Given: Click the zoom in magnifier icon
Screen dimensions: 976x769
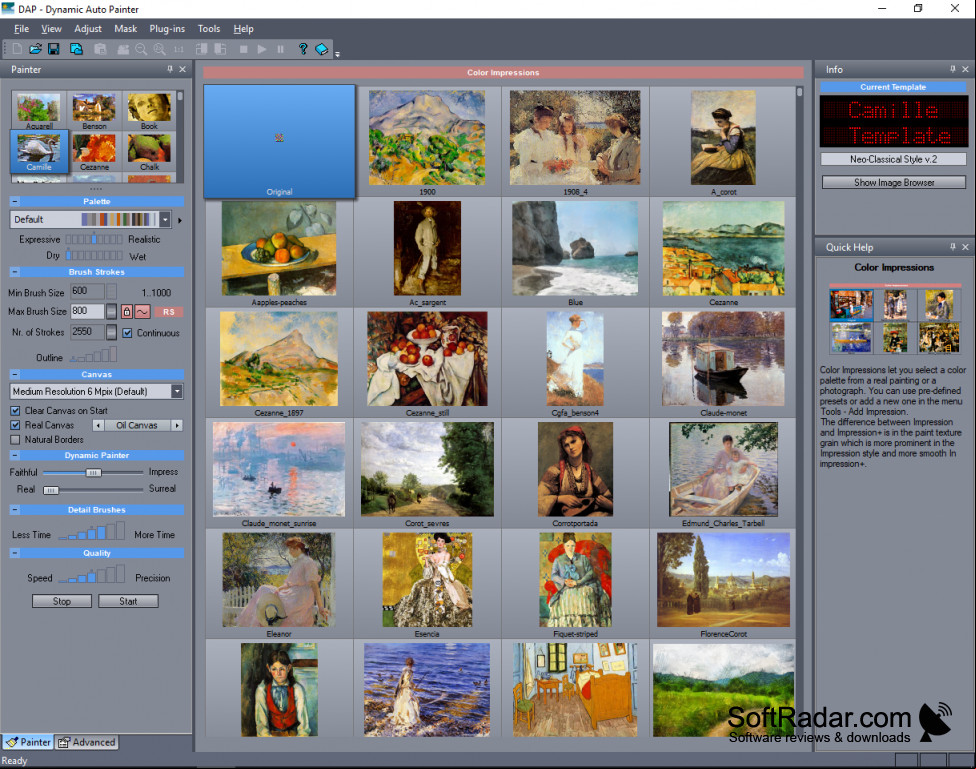Looking at the screenshot, I should coord(160,49).
